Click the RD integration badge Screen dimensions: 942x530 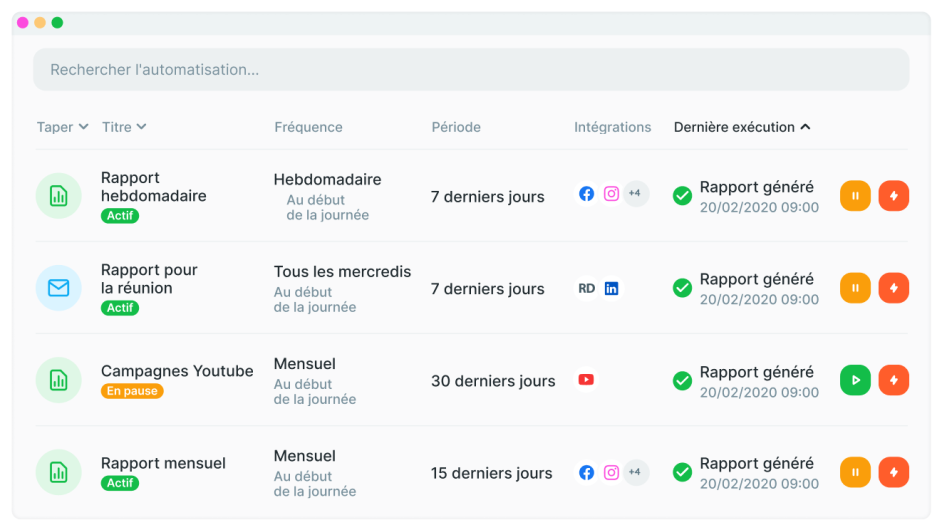pos(586,288)
